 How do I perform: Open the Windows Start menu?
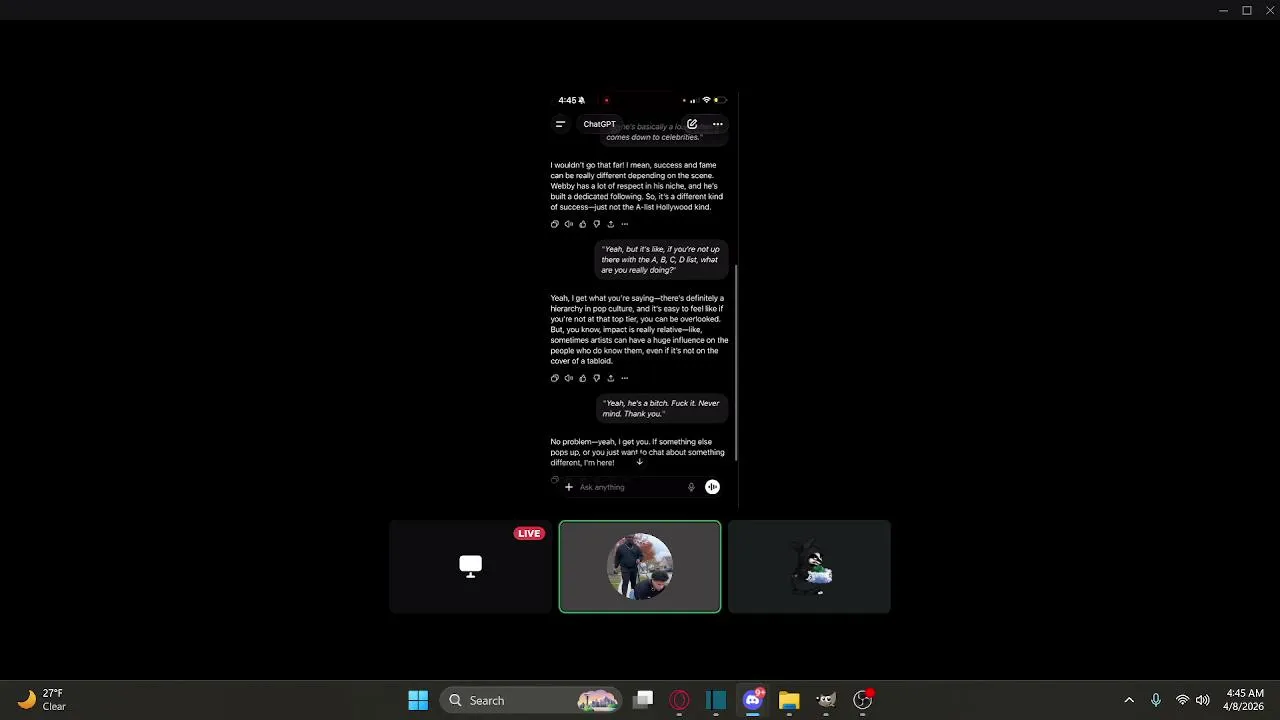tap(418, 700)
